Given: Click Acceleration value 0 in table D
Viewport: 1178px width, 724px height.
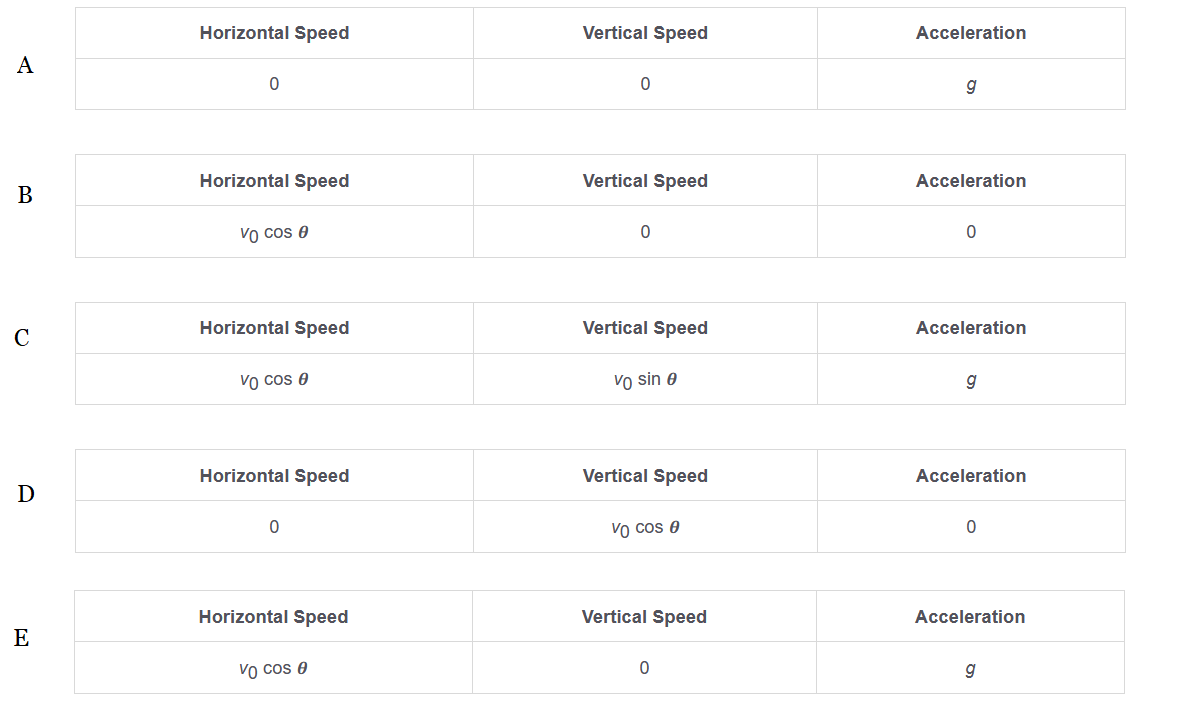Looking at the screenshot, I should [971, 527].
